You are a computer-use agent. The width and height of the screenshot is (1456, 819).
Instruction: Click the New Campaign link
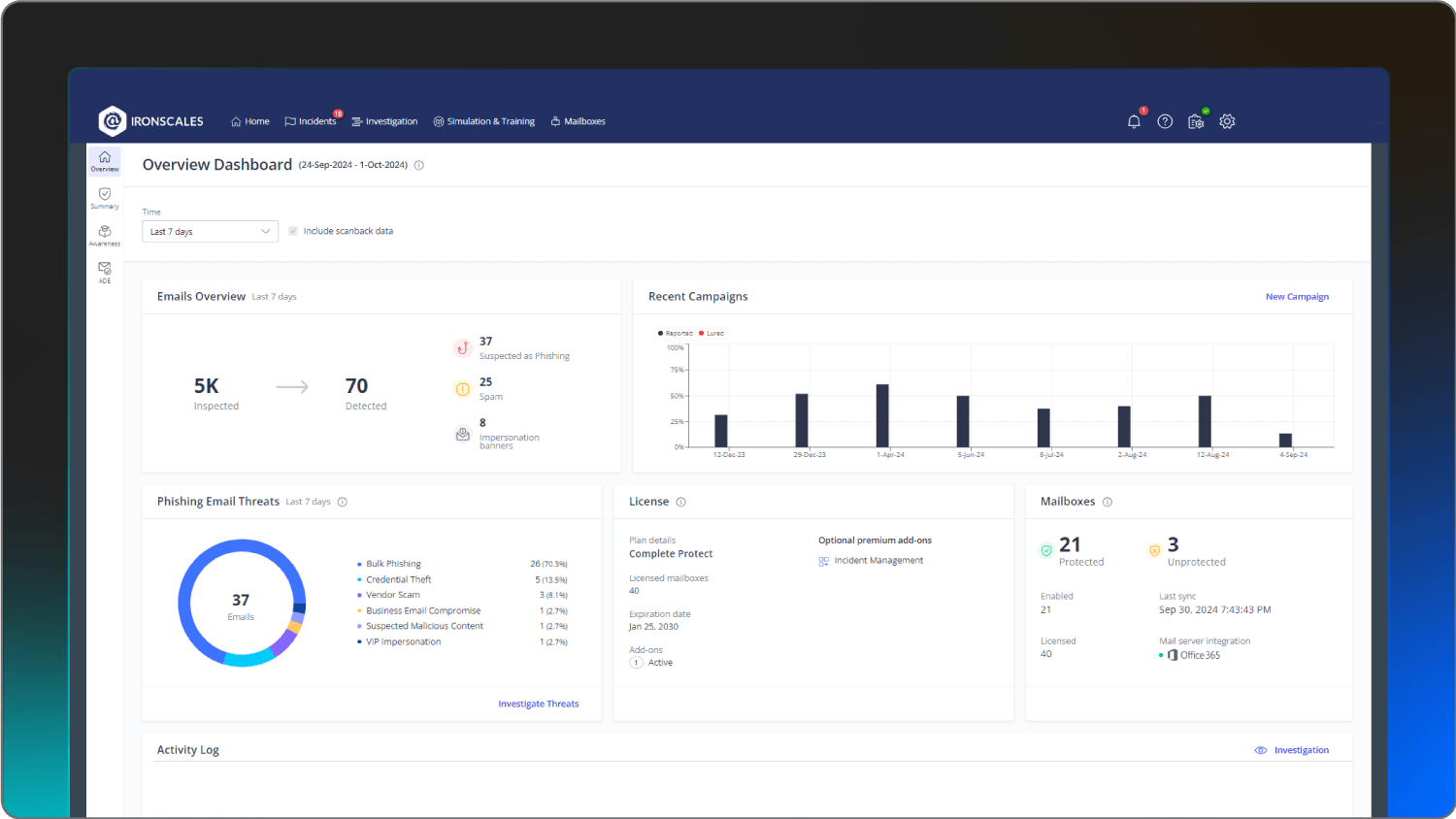click(1297, 296)
